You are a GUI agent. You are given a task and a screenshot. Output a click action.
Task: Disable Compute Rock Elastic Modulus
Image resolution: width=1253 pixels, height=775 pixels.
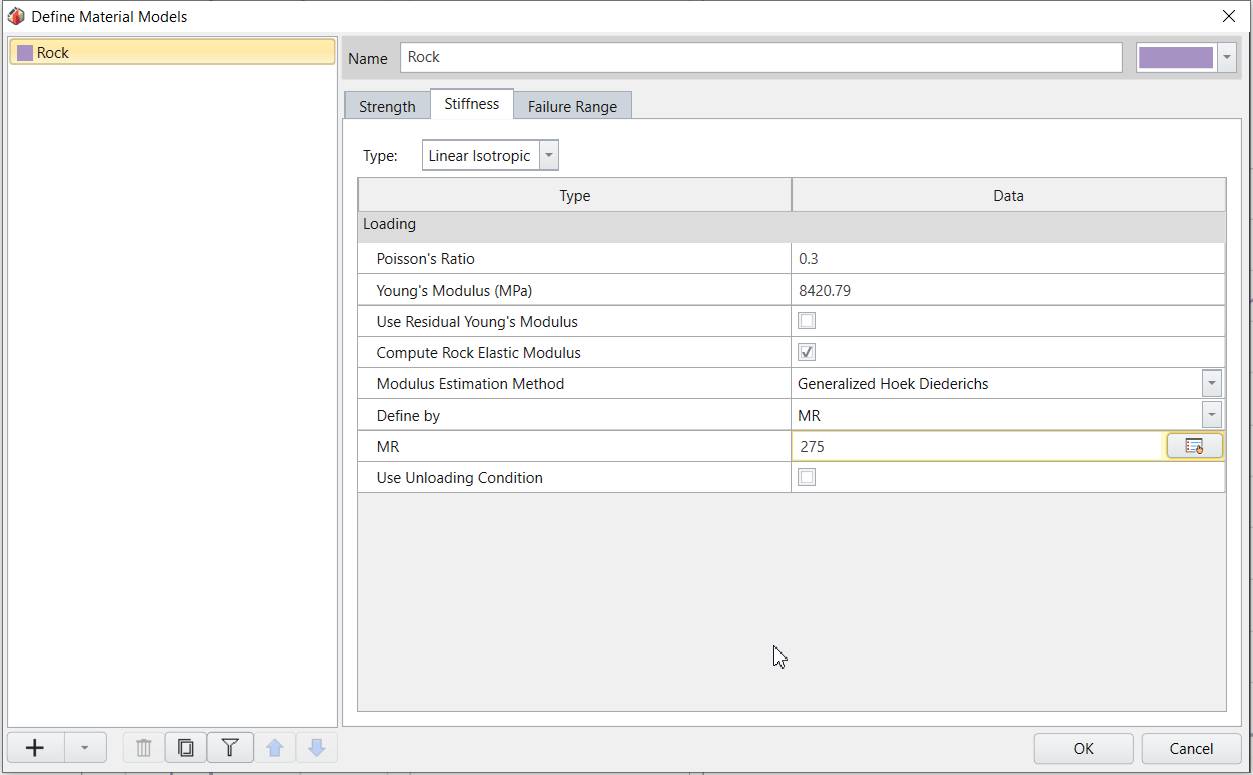[x=807, y=351]
